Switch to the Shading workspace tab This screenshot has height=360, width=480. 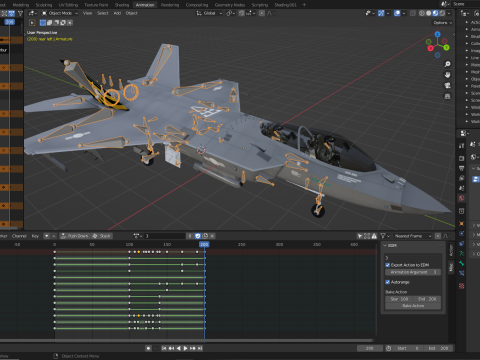122,5
